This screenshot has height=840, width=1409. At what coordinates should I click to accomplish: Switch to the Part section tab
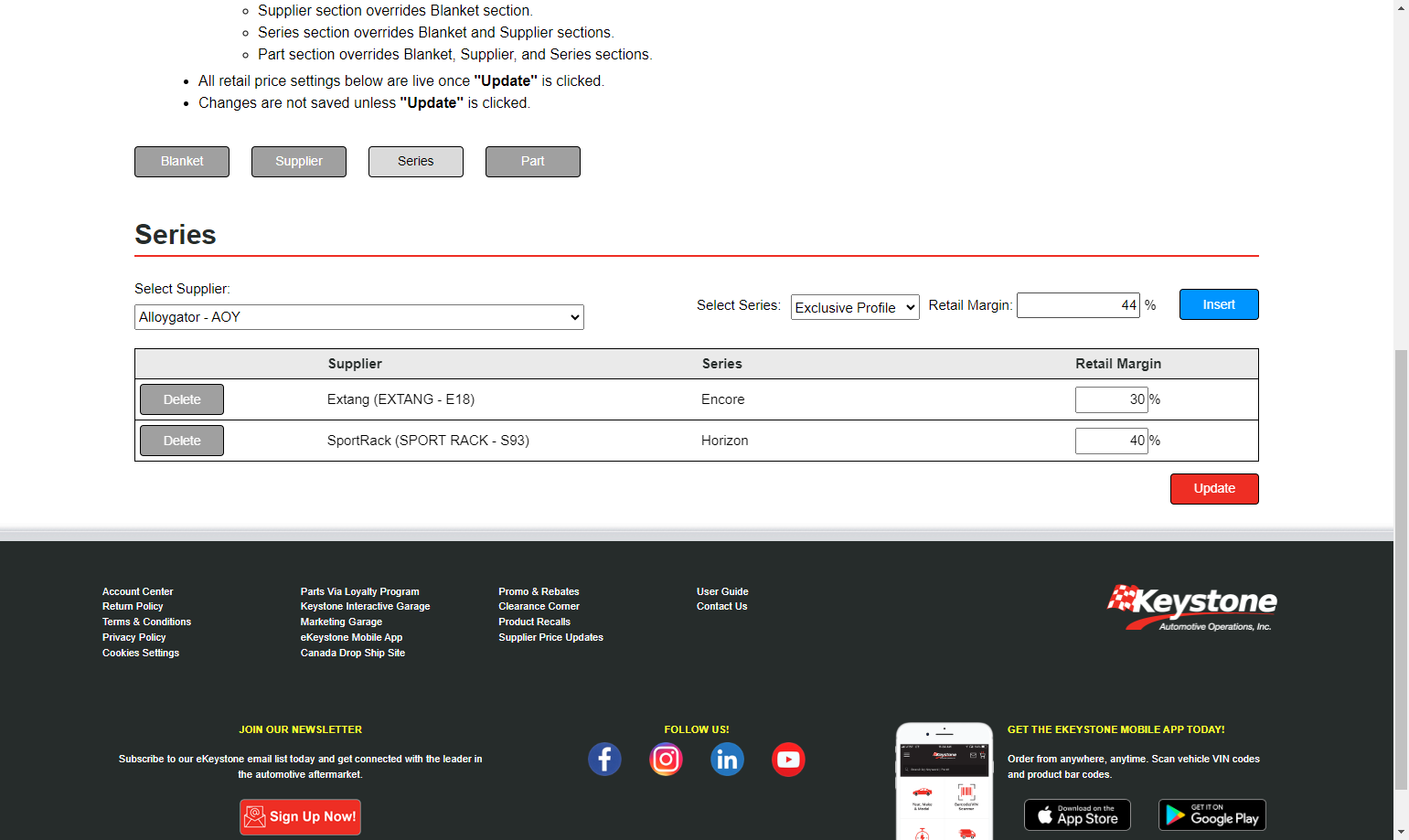point(533,162)
